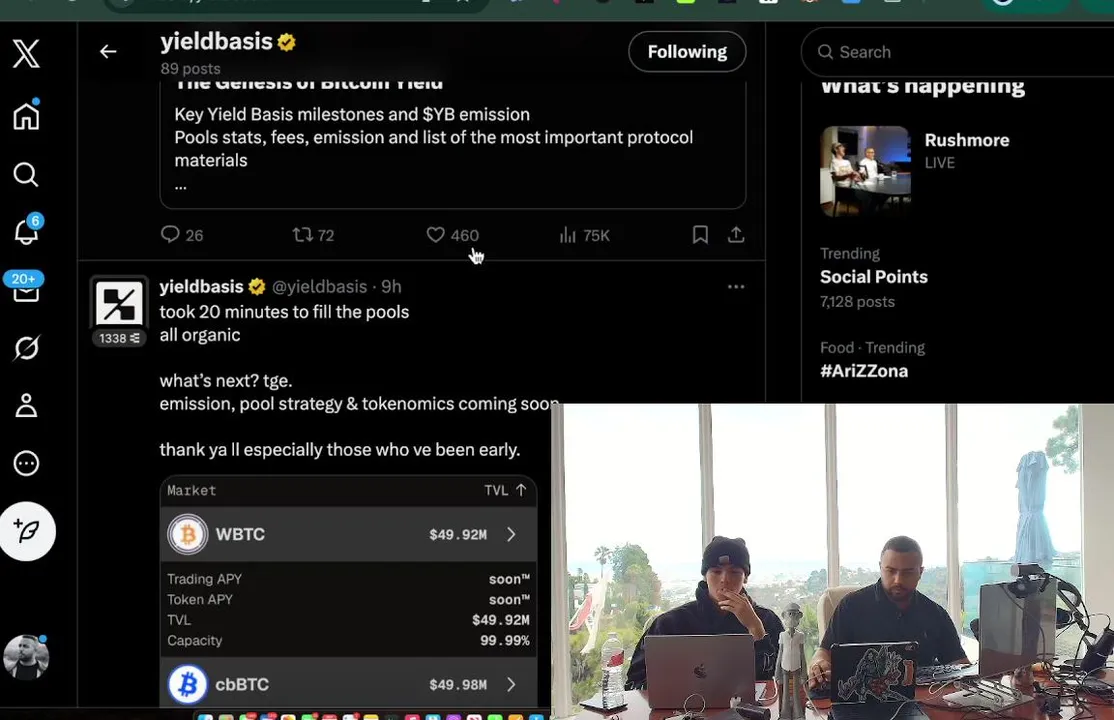Toggle the Following button for yieldbasis

pos(687,51)
